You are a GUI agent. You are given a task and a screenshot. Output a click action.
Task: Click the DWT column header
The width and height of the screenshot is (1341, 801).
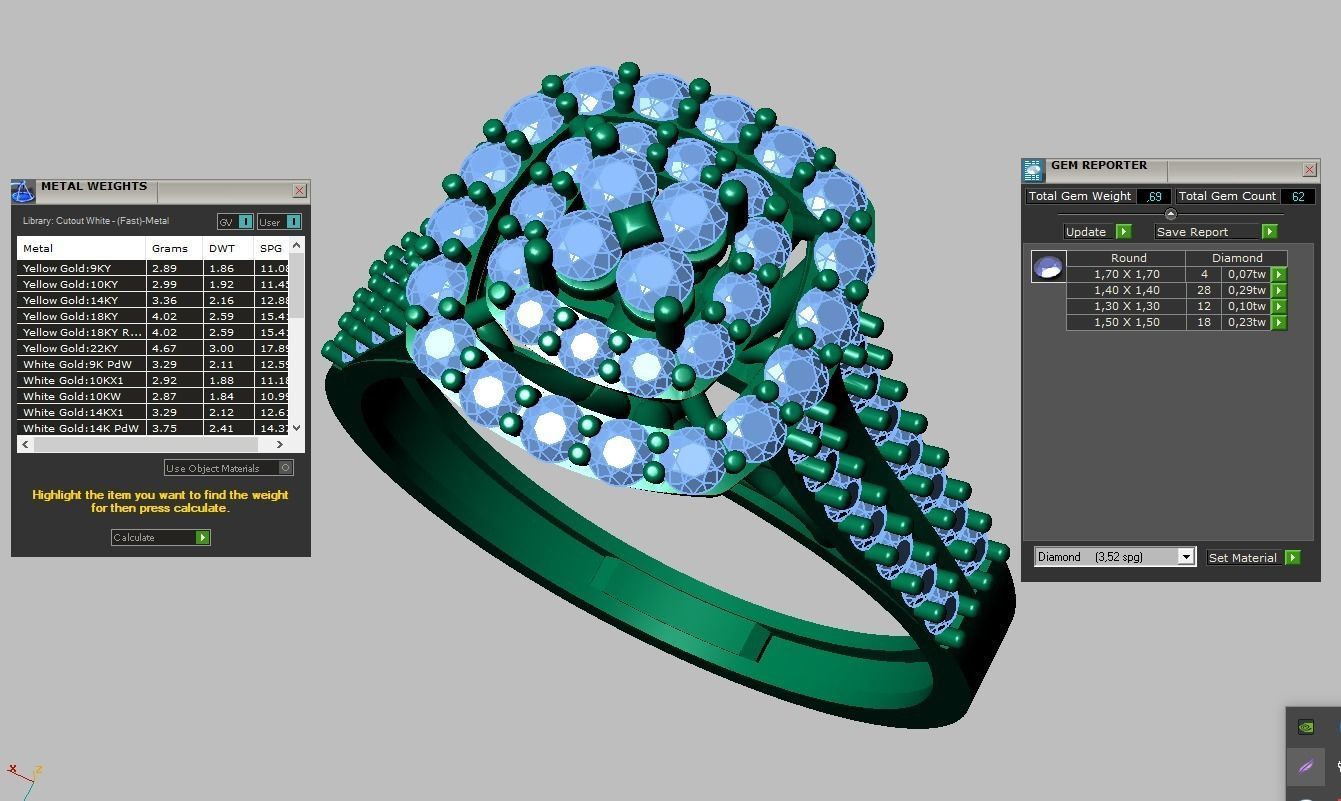[x=228, y=248]
